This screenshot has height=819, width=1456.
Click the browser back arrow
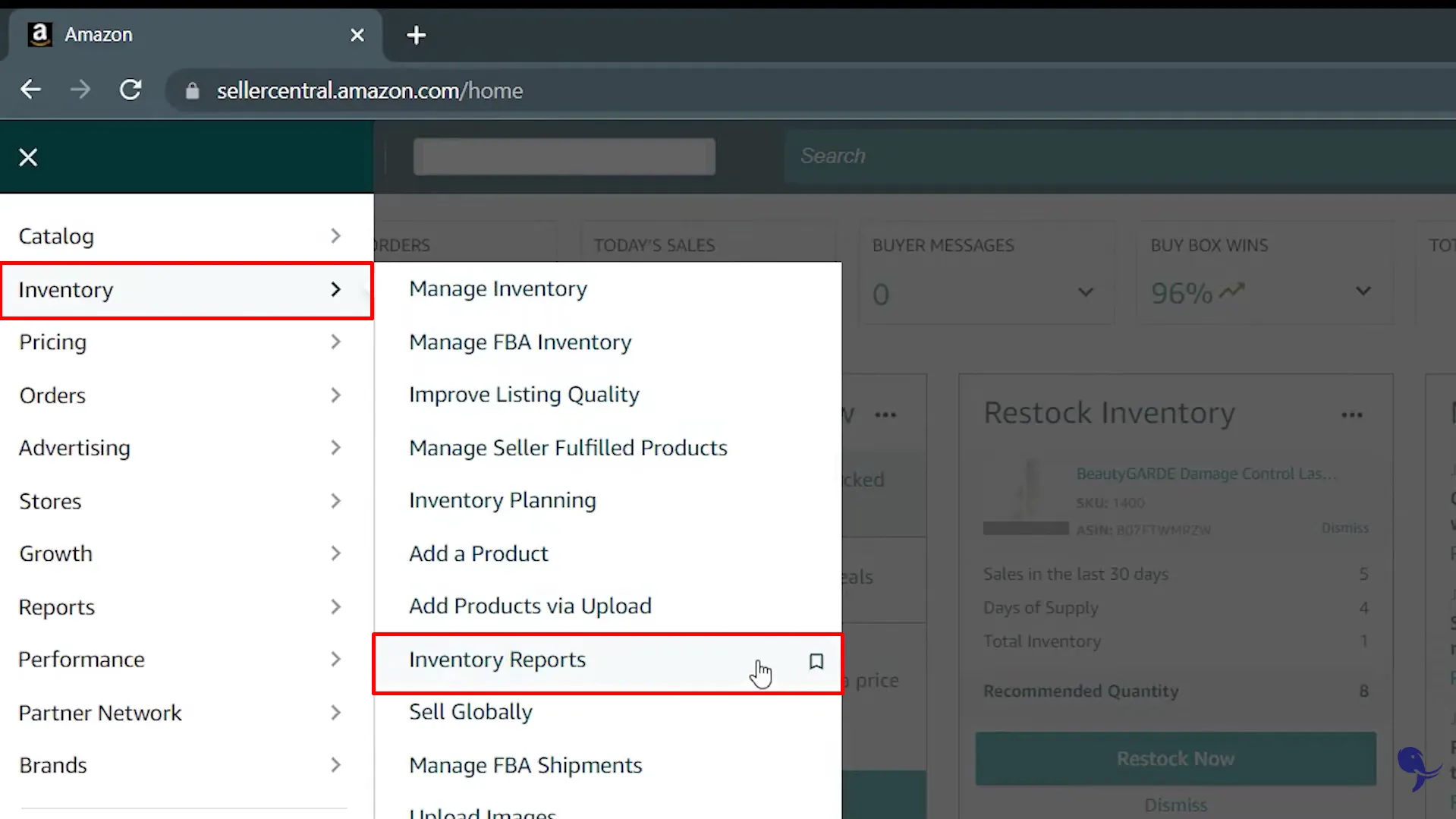(x=30, y=90)
